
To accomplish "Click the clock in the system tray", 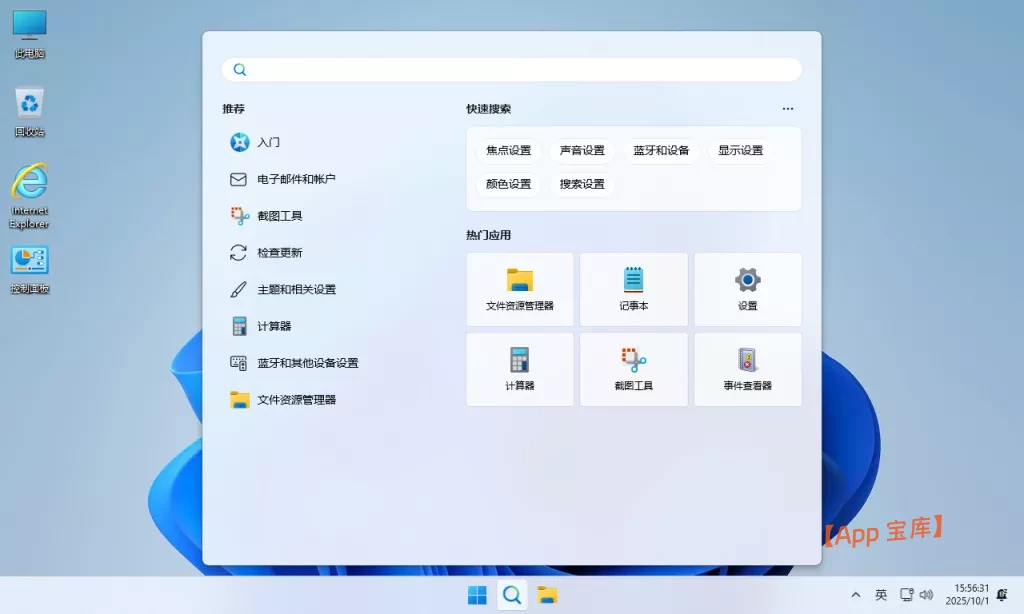I will tap(966, 594).
